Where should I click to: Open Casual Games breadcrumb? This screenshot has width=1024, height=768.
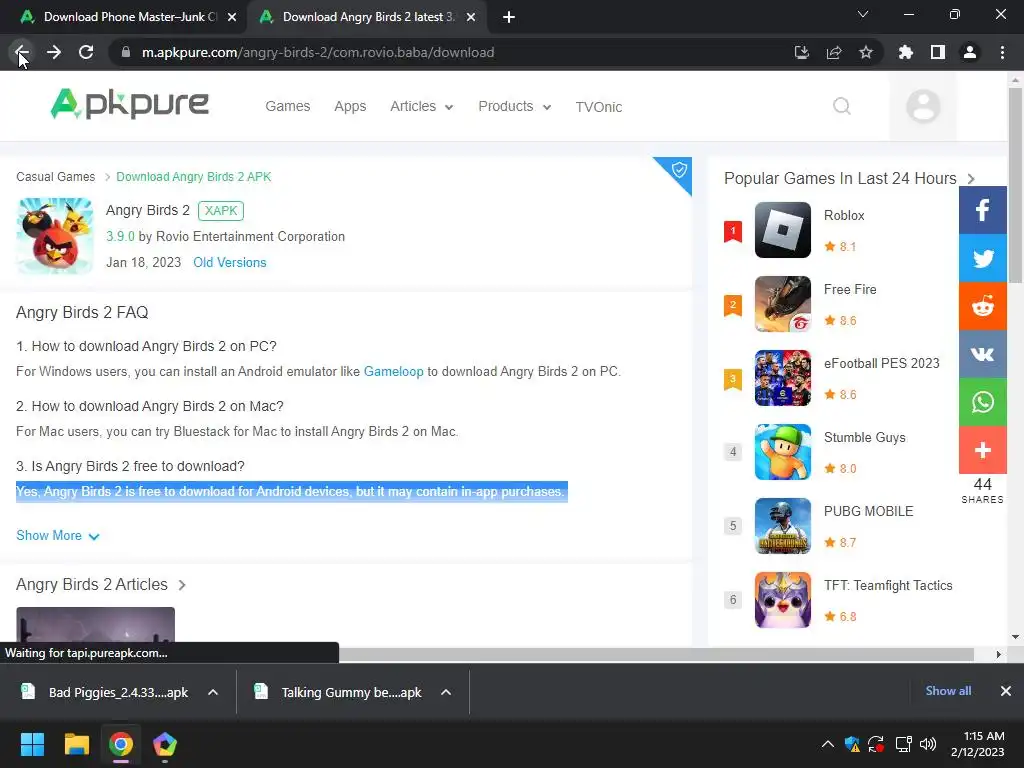56,177
